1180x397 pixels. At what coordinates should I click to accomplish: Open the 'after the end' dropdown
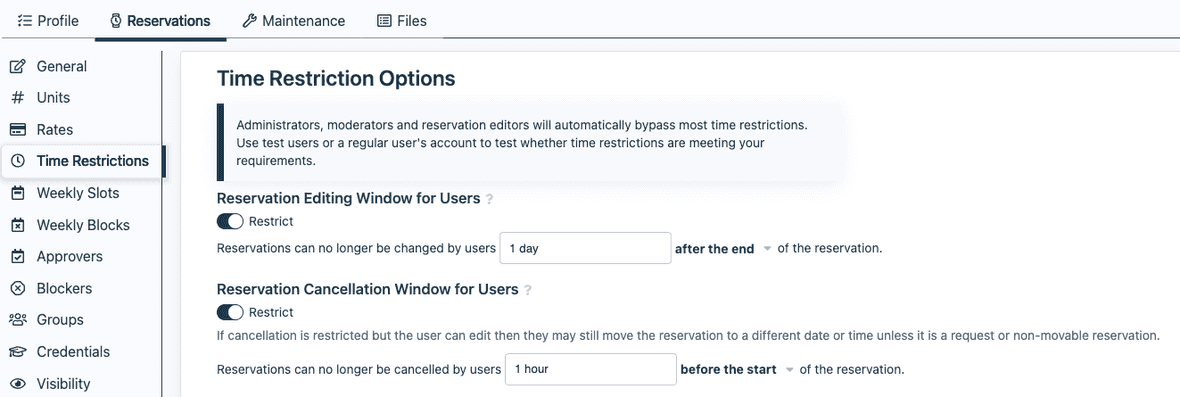point(723,249)
